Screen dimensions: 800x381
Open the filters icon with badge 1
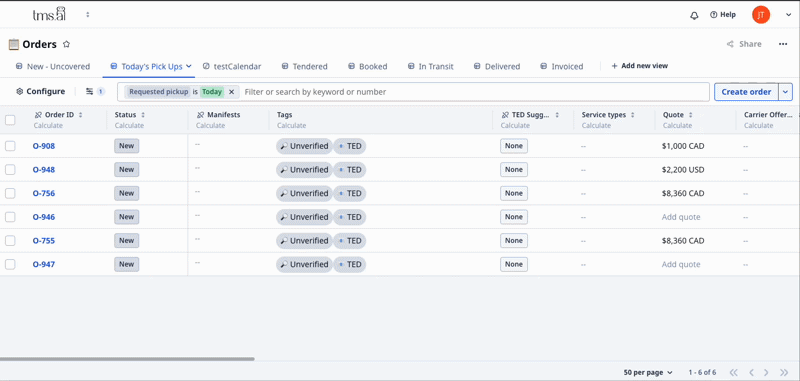click(x=95, y=91)
